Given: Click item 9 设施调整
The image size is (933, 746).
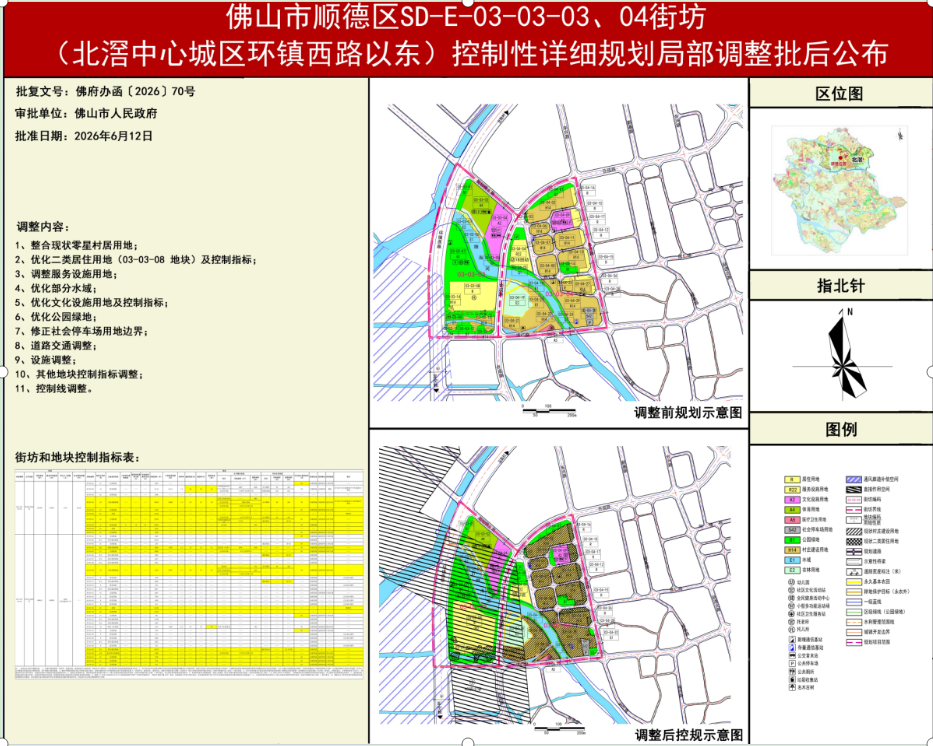Looking at the screenshot, I should (x=46, y=360).
